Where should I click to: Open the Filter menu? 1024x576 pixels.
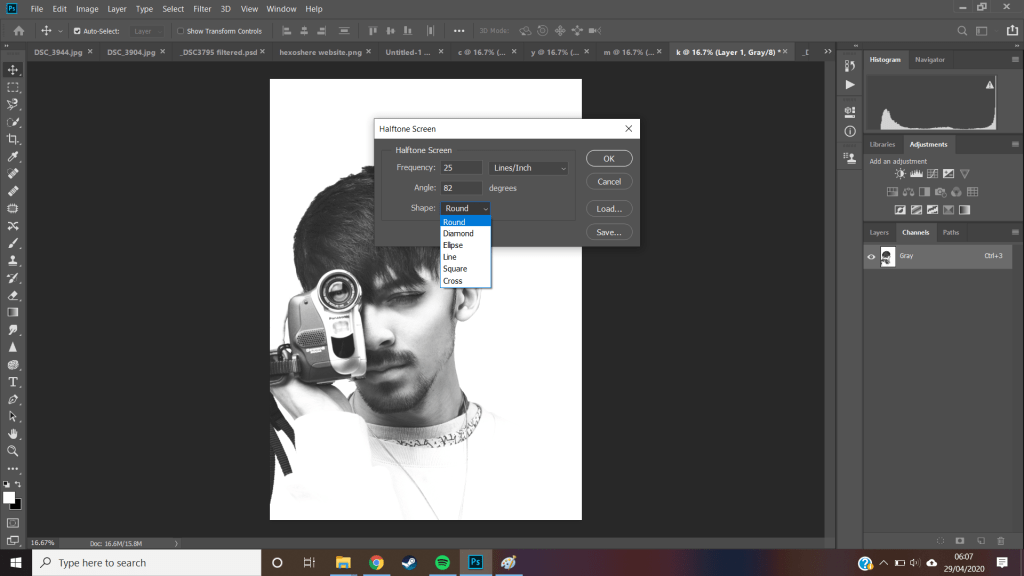[x=202, y=9]
